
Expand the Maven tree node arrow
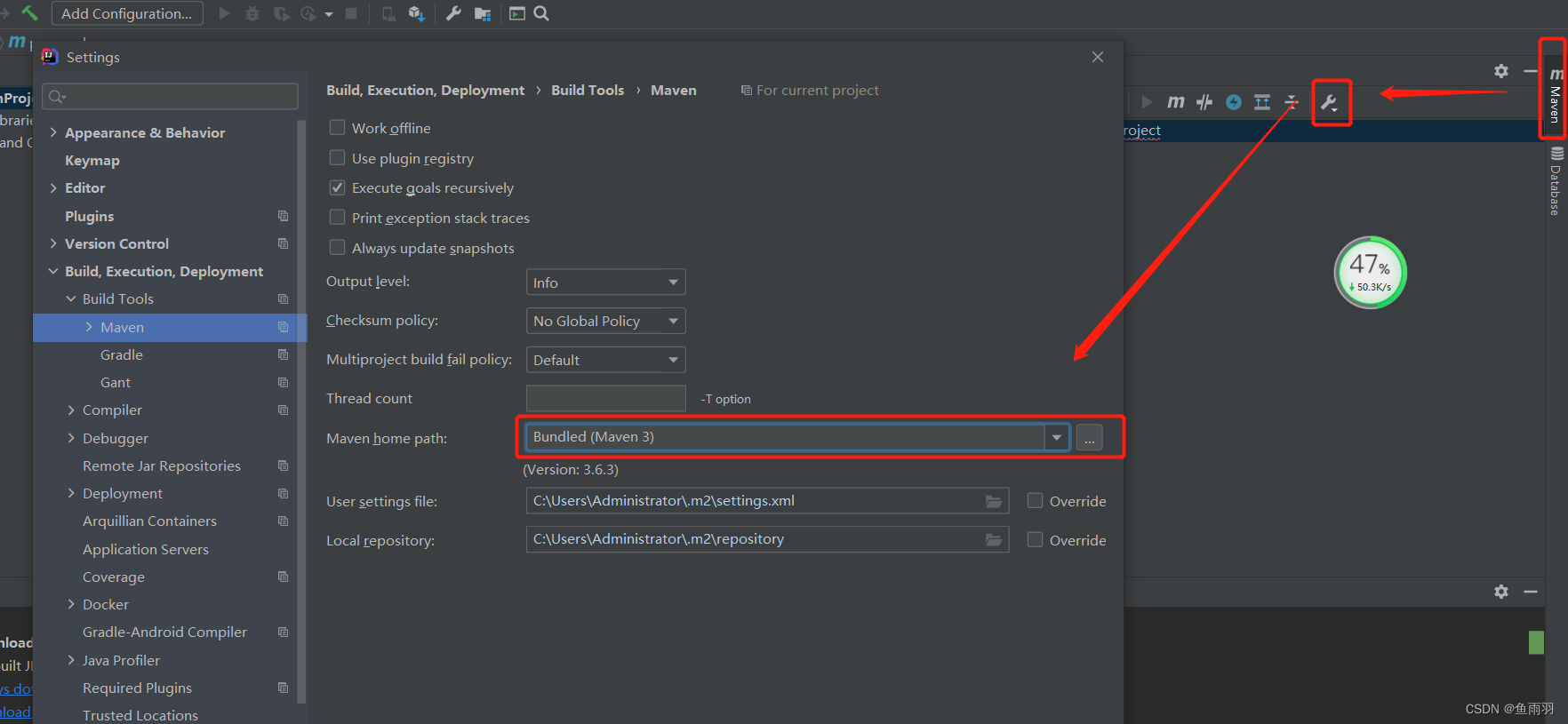pyautogui.click(x=89, y=327)
